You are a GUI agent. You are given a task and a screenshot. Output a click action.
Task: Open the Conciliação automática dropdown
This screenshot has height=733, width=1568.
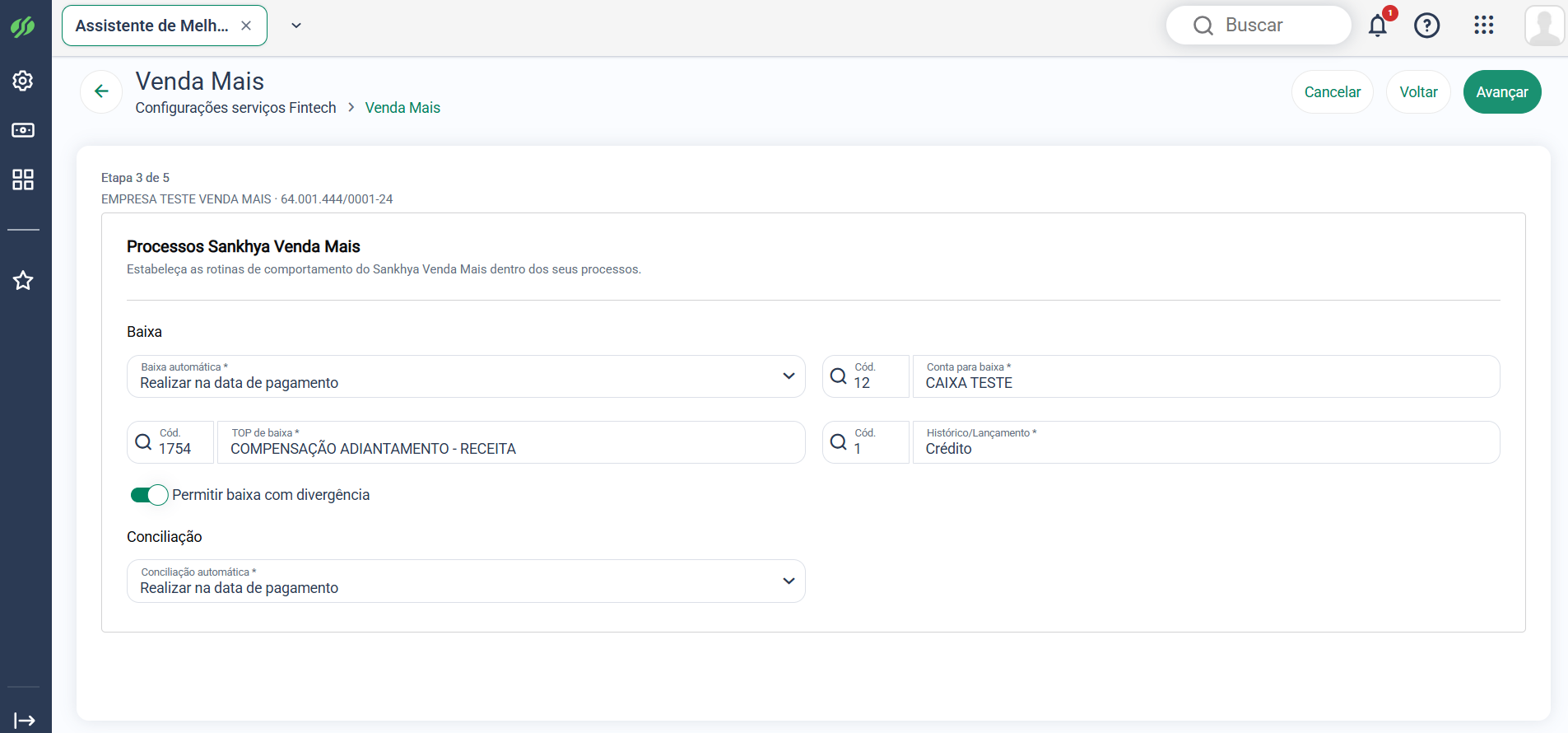[466, 581]
